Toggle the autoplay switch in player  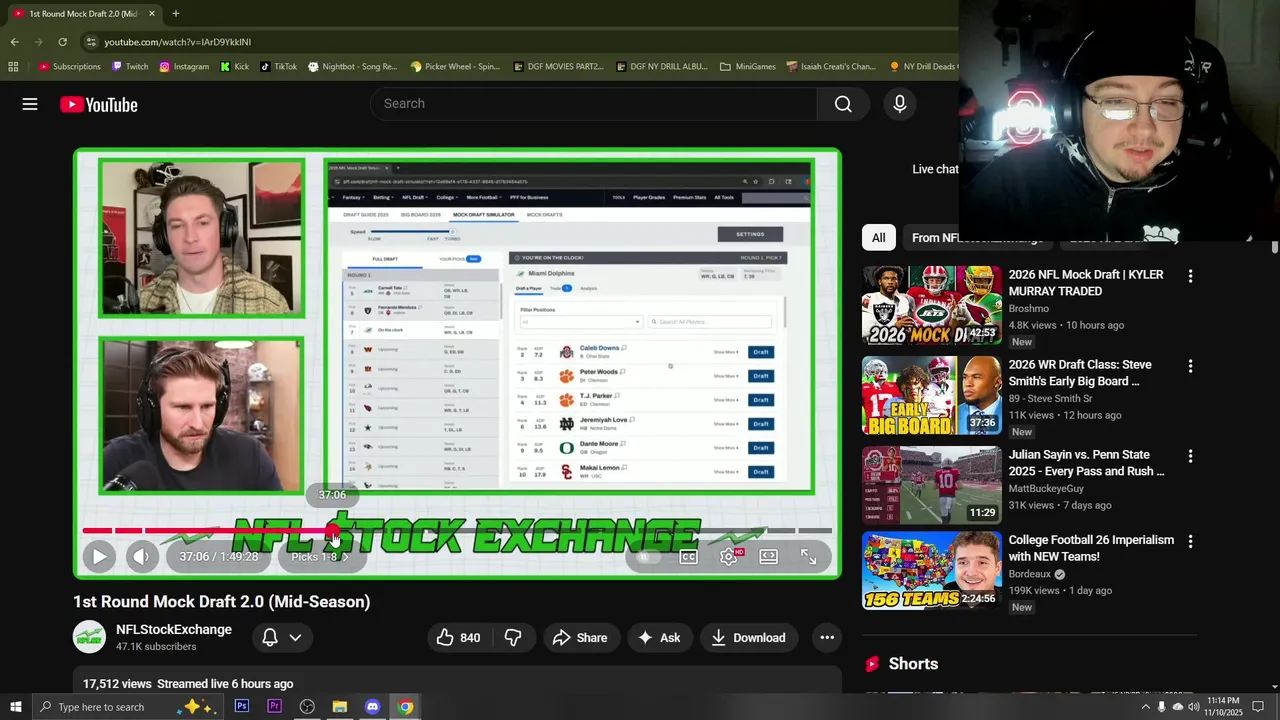pyautogui.click(x=648, y=557)
